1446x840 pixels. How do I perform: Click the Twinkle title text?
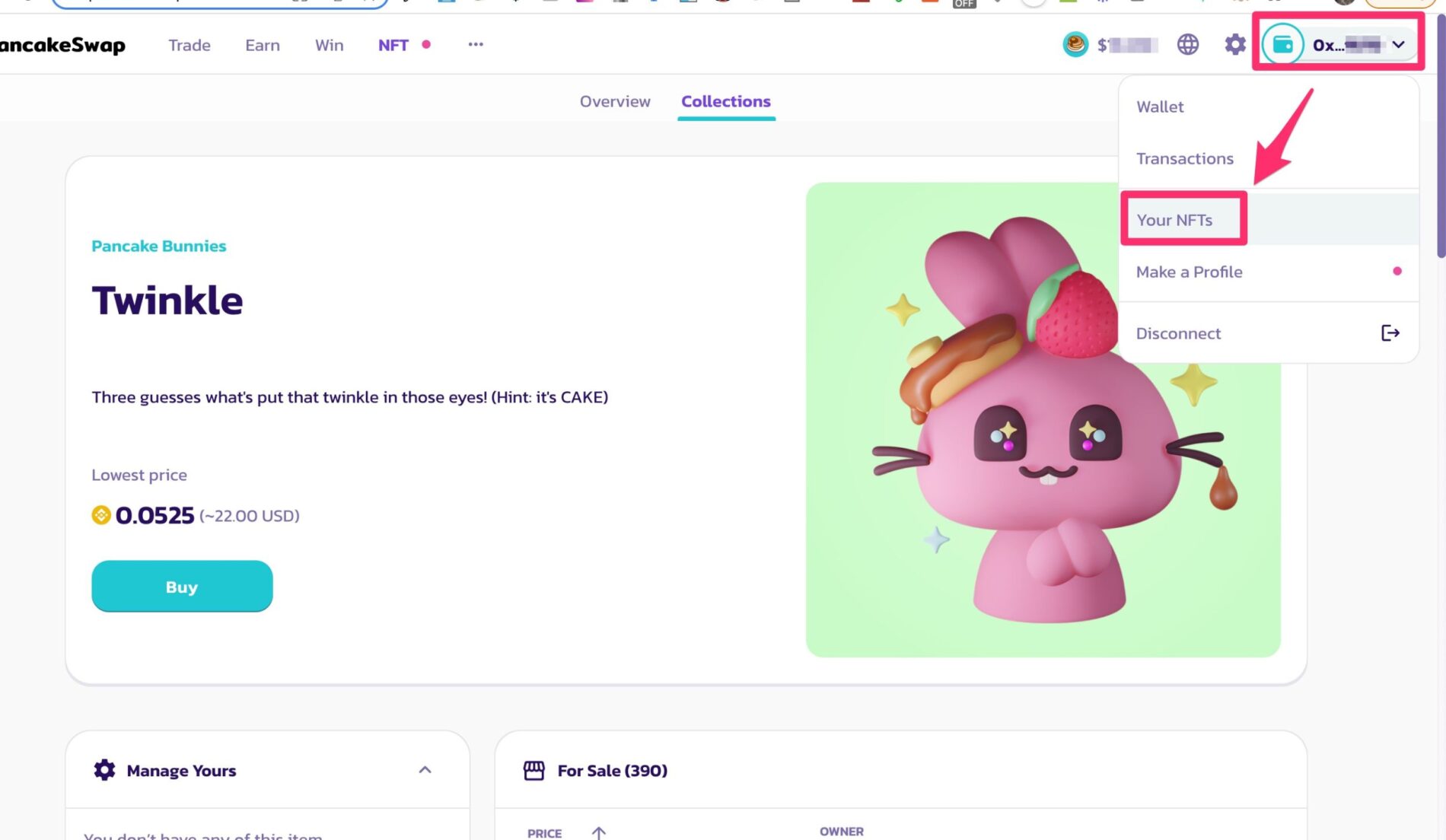click(167, 300)
